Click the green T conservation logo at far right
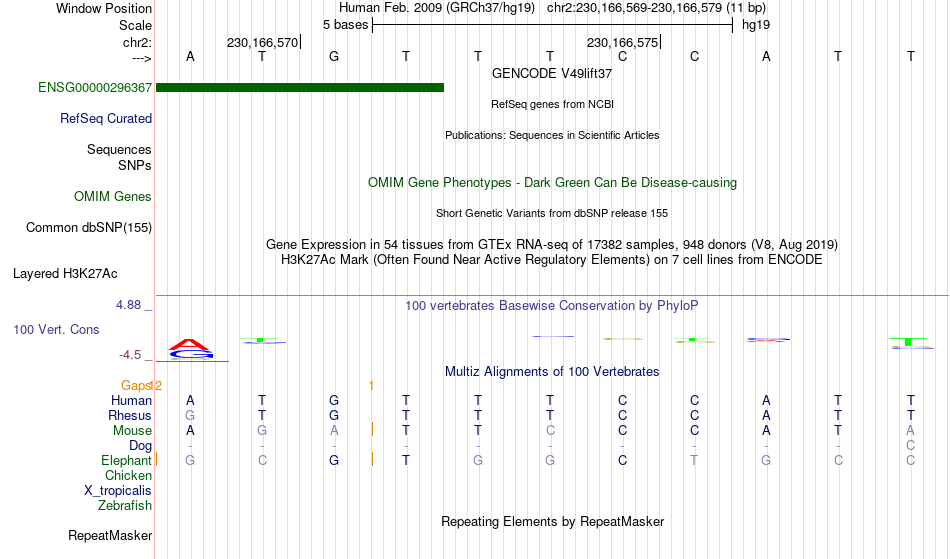The image size is (950, 559). click(x=908, y=342)
